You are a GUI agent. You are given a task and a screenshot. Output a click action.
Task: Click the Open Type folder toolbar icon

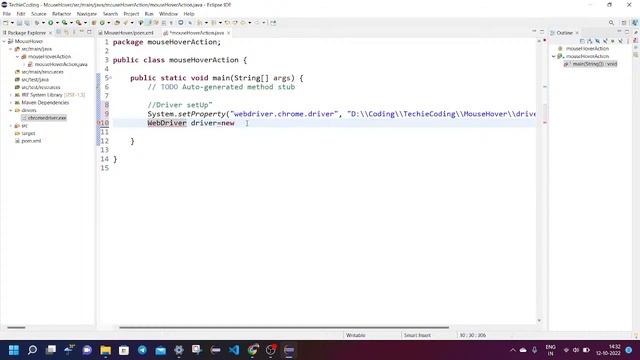pos(117,23)
